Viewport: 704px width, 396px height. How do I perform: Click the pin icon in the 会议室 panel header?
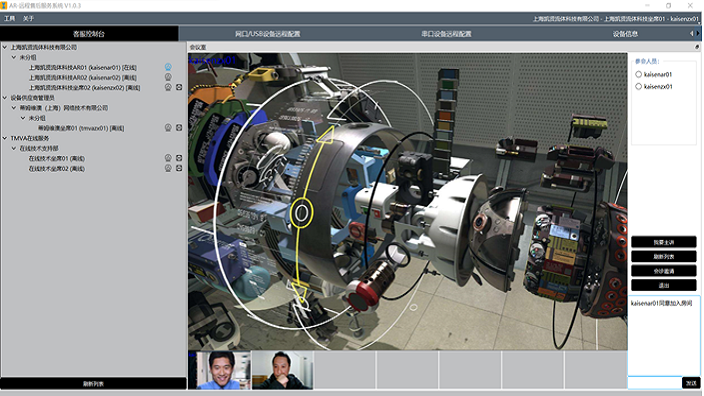697,47
